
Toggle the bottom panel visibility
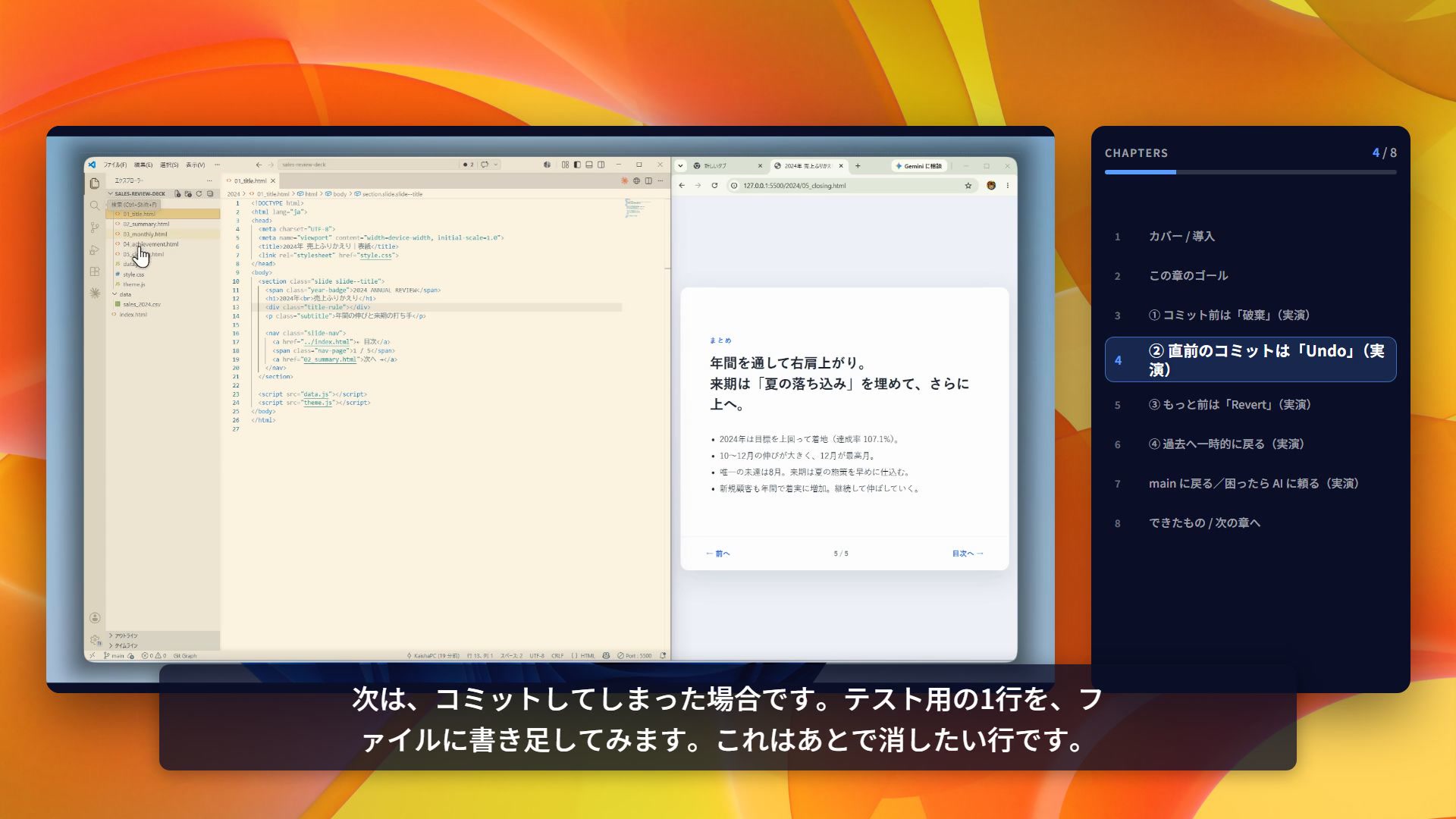[x=589, y=165]
